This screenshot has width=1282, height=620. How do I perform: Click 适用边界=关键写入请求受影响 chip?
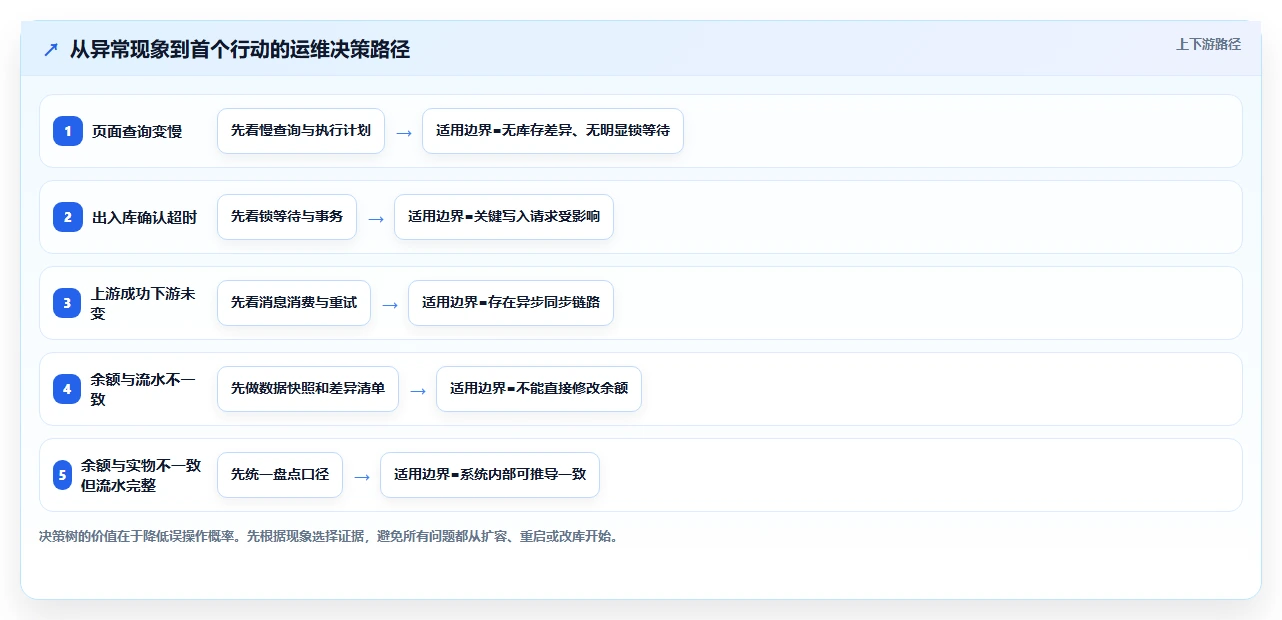pos(504,217)
